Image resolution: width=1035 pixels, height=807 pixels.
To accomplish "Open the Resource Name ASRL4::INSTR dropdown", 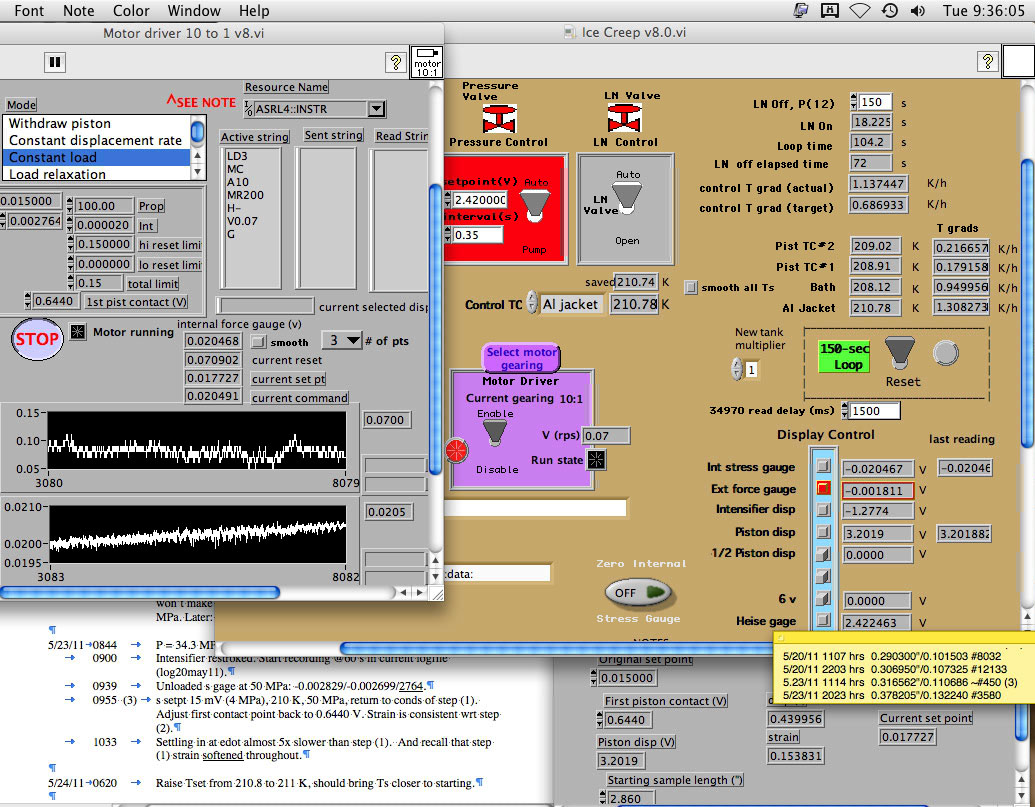I will pyautogui.click(x=376, y=109).
